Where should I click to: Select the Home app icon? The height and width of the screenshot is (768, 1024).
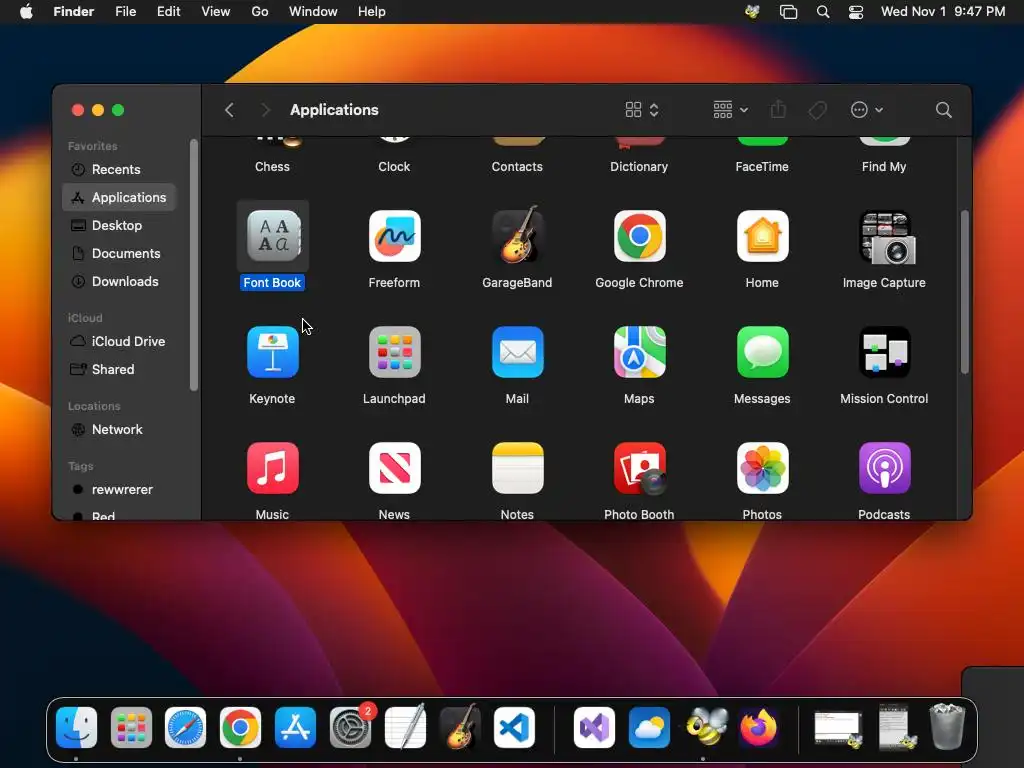tap(762, 236)
